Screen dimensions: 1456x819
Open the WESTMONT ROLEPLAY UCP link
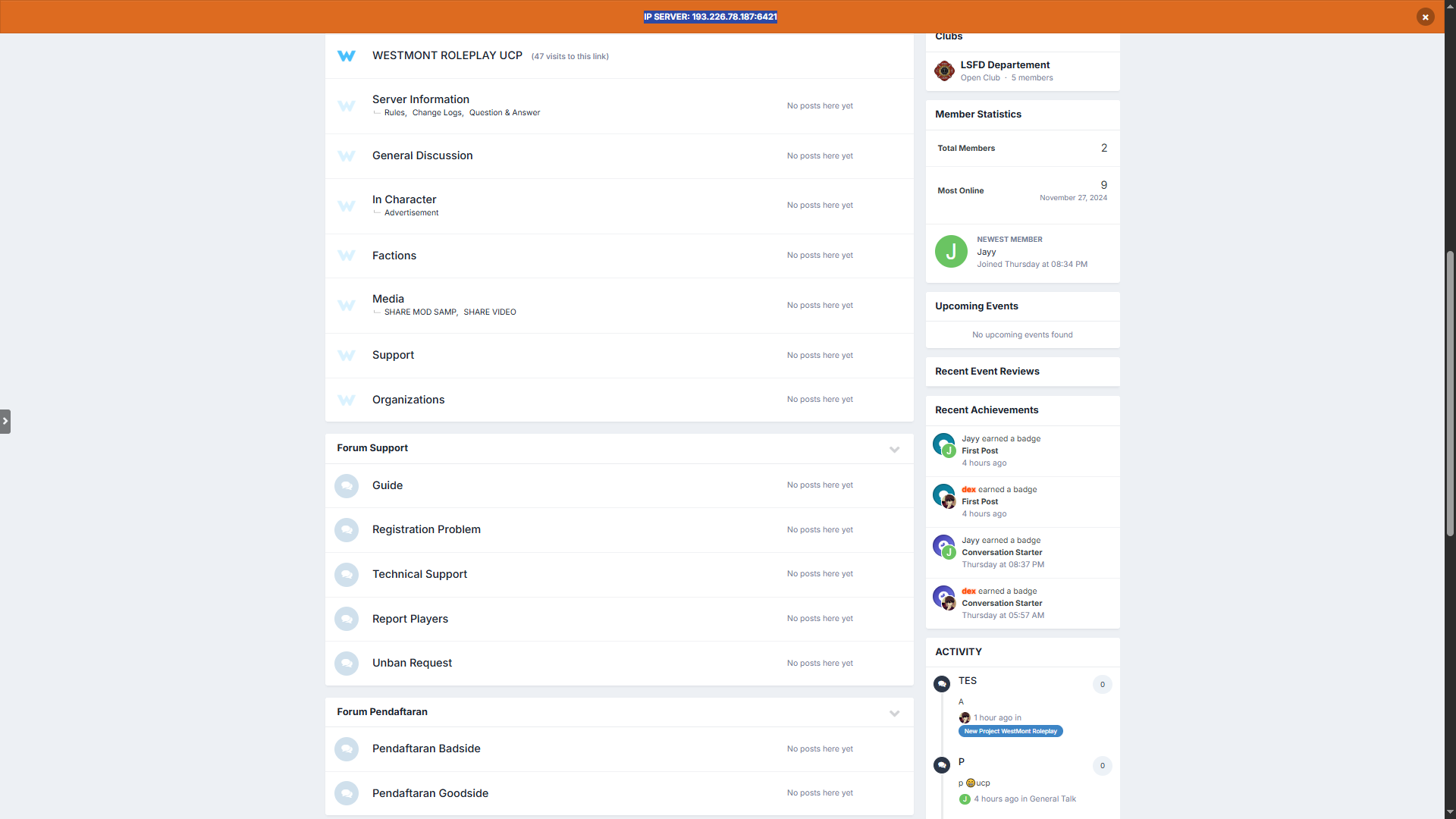[x=447, y=55]
